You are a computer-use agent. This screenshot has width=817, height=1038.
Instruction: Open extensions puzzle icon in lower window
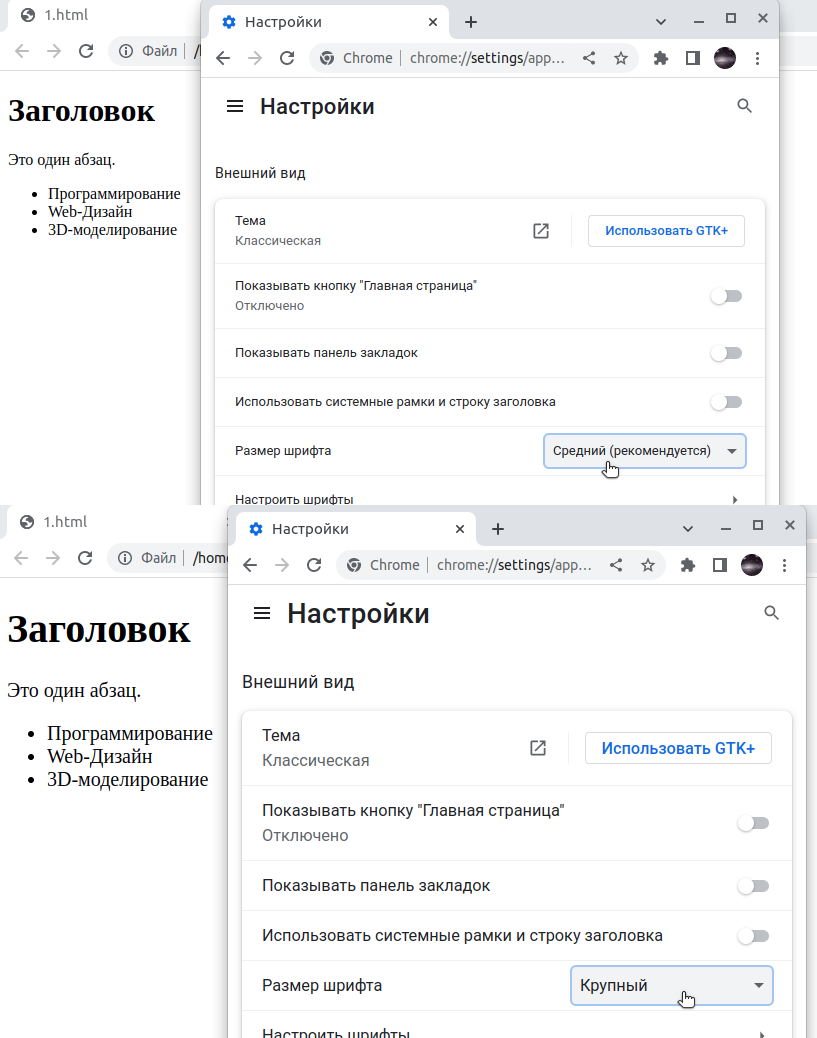point(688,565)
